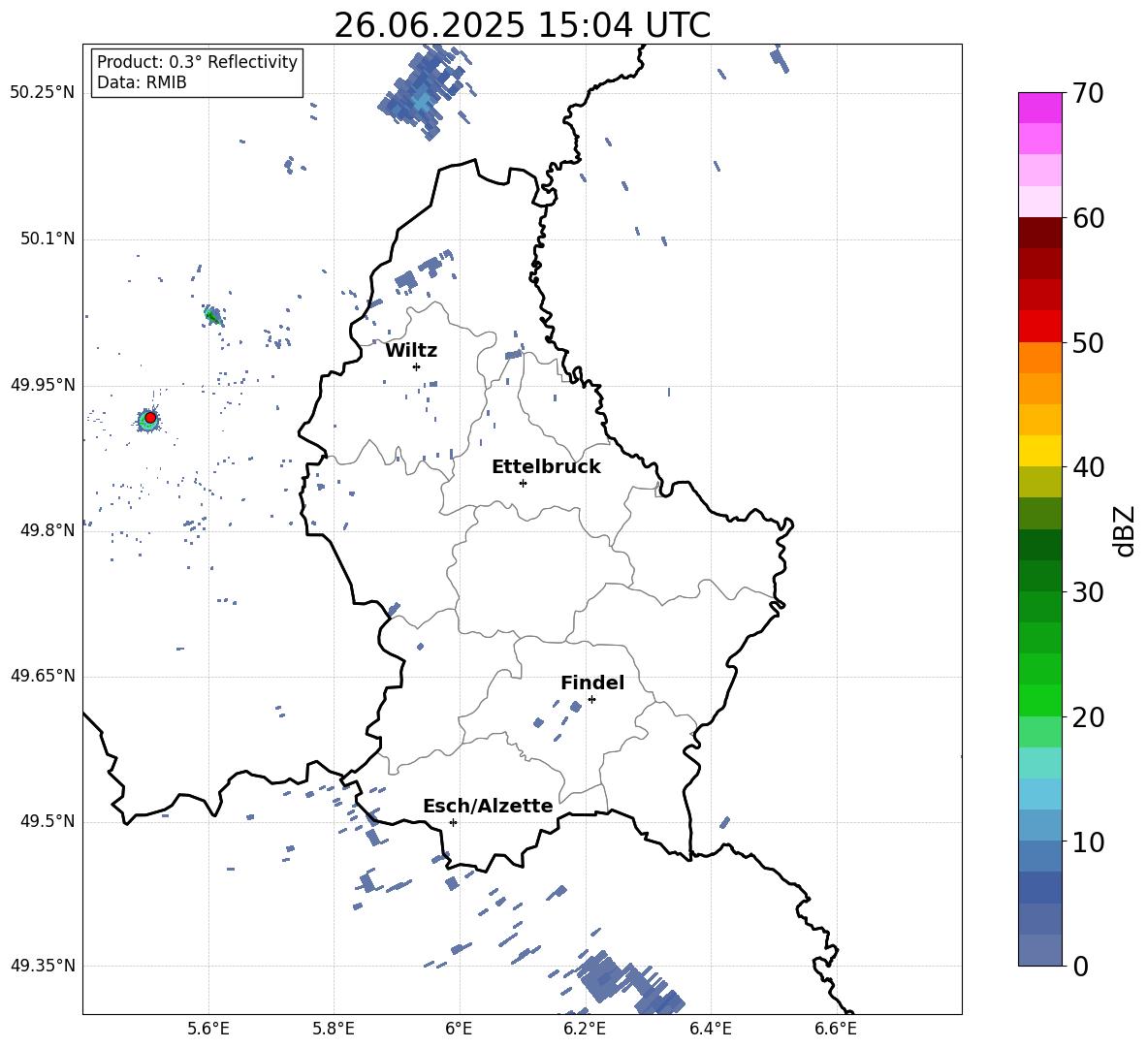The width and height of the screenshot is (1148, 1048).
Task: Pick the bright green 20 dBZ swatch
Action: (x=1039, y=700)
